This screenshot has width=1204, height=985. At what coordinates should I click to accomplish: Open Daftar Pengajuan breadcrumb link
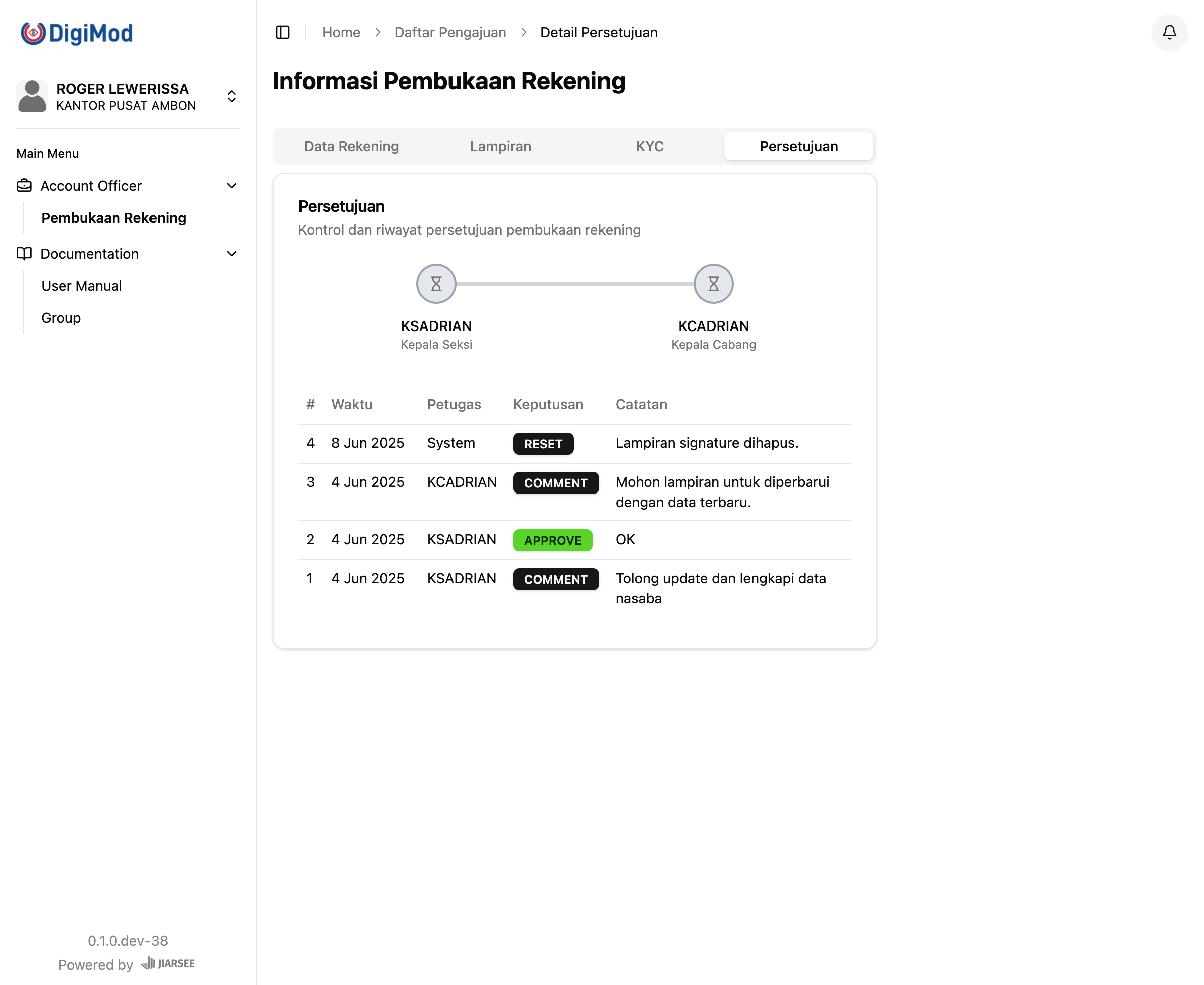pos(449,32)
